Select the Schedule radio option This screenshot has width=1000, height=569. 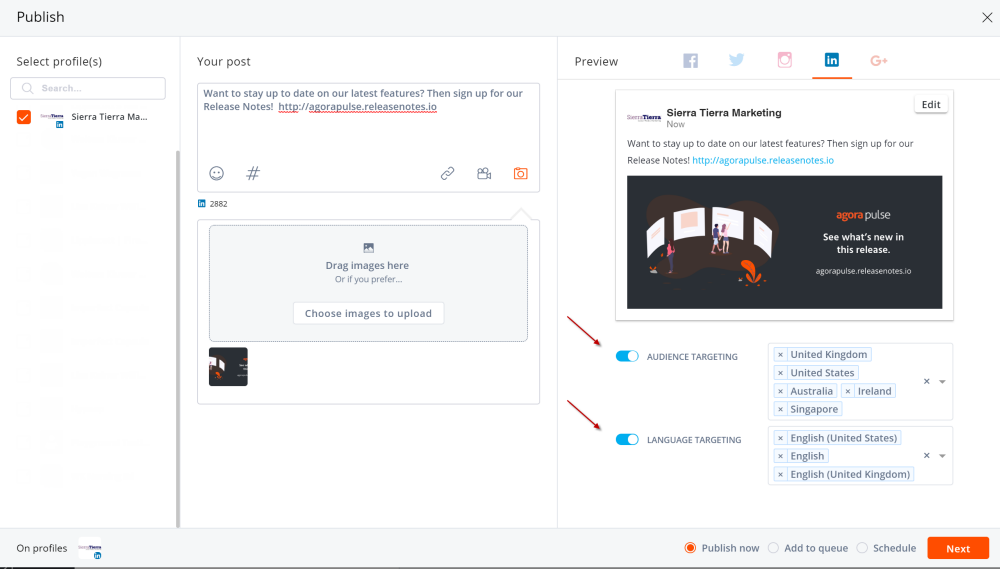pos(862,548)
